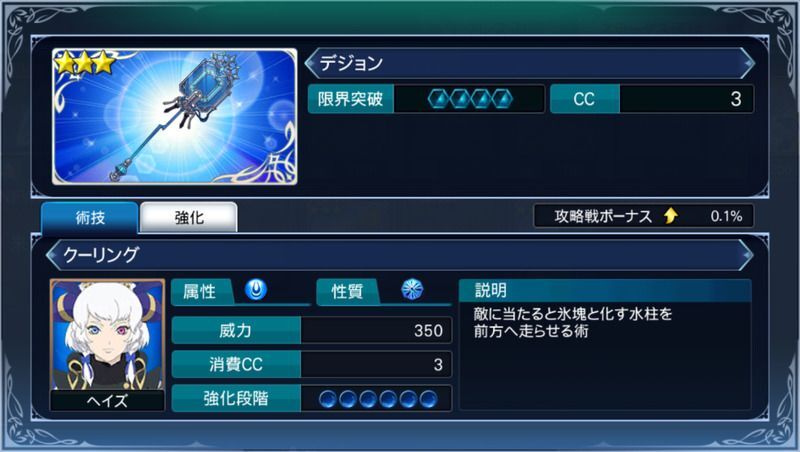The width and height of the screenshot is (800, 452).
Task: Click the three gold stars rarity icon
Action: 84,62
